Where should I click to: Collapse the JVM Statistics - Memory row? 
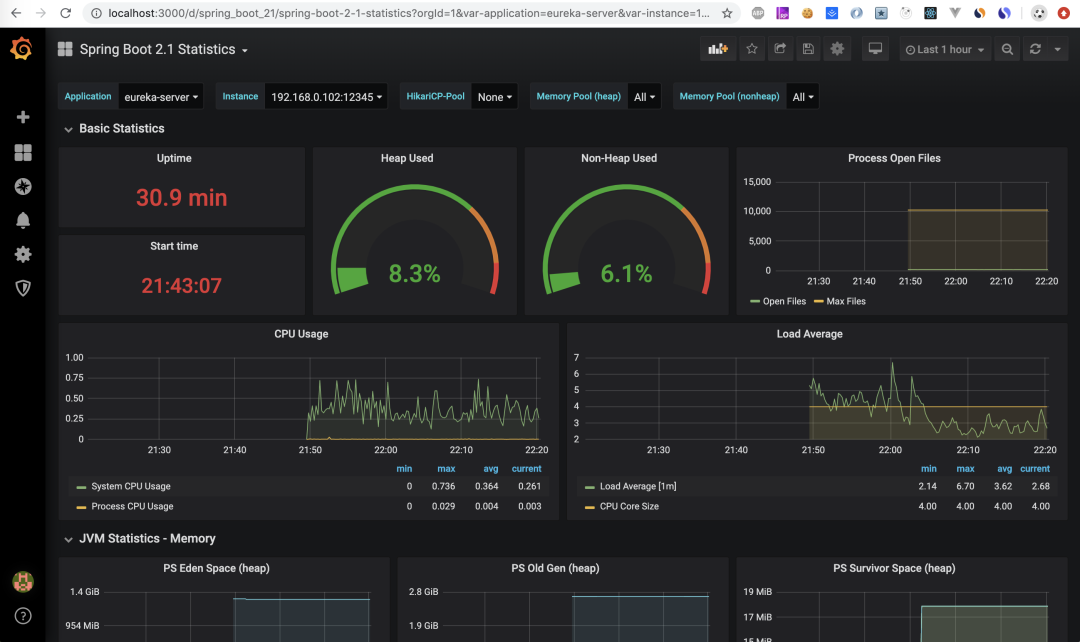point(140,539)
